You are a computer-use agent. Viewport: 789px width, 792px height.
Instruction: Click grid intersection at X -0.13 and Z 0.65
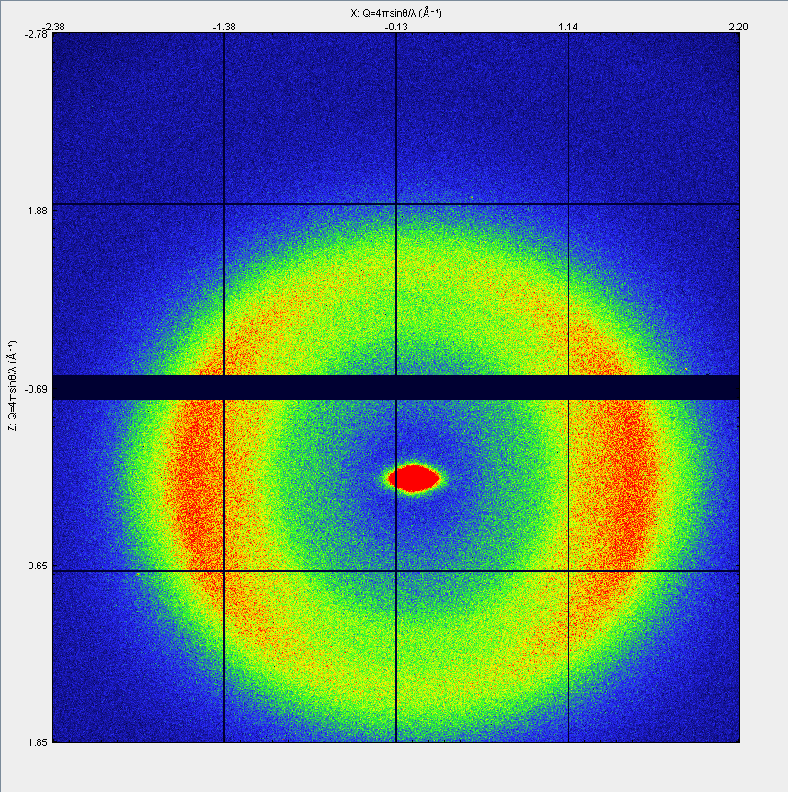pos(396,571)
